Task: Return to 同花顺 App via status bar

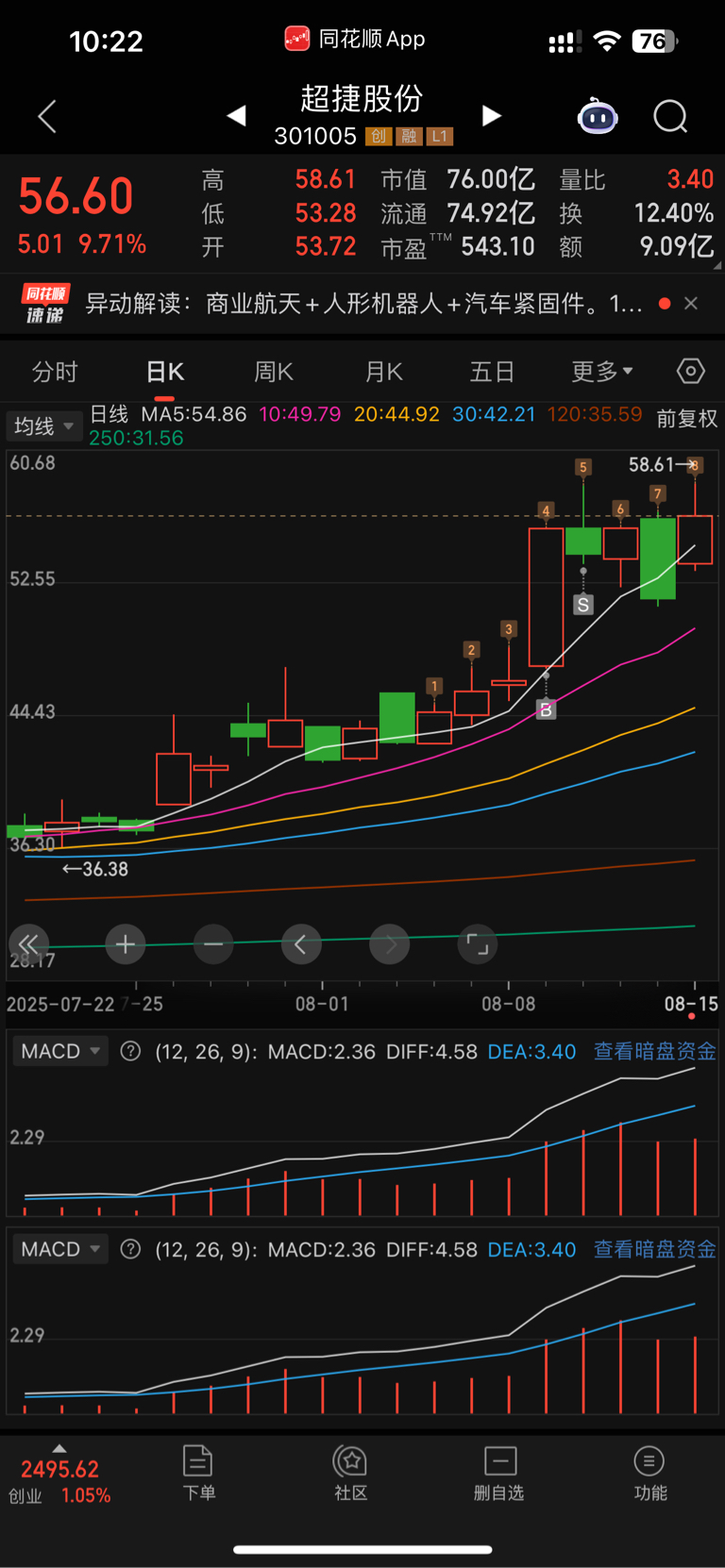Action: pyautogui.click(x=355, y=39)
